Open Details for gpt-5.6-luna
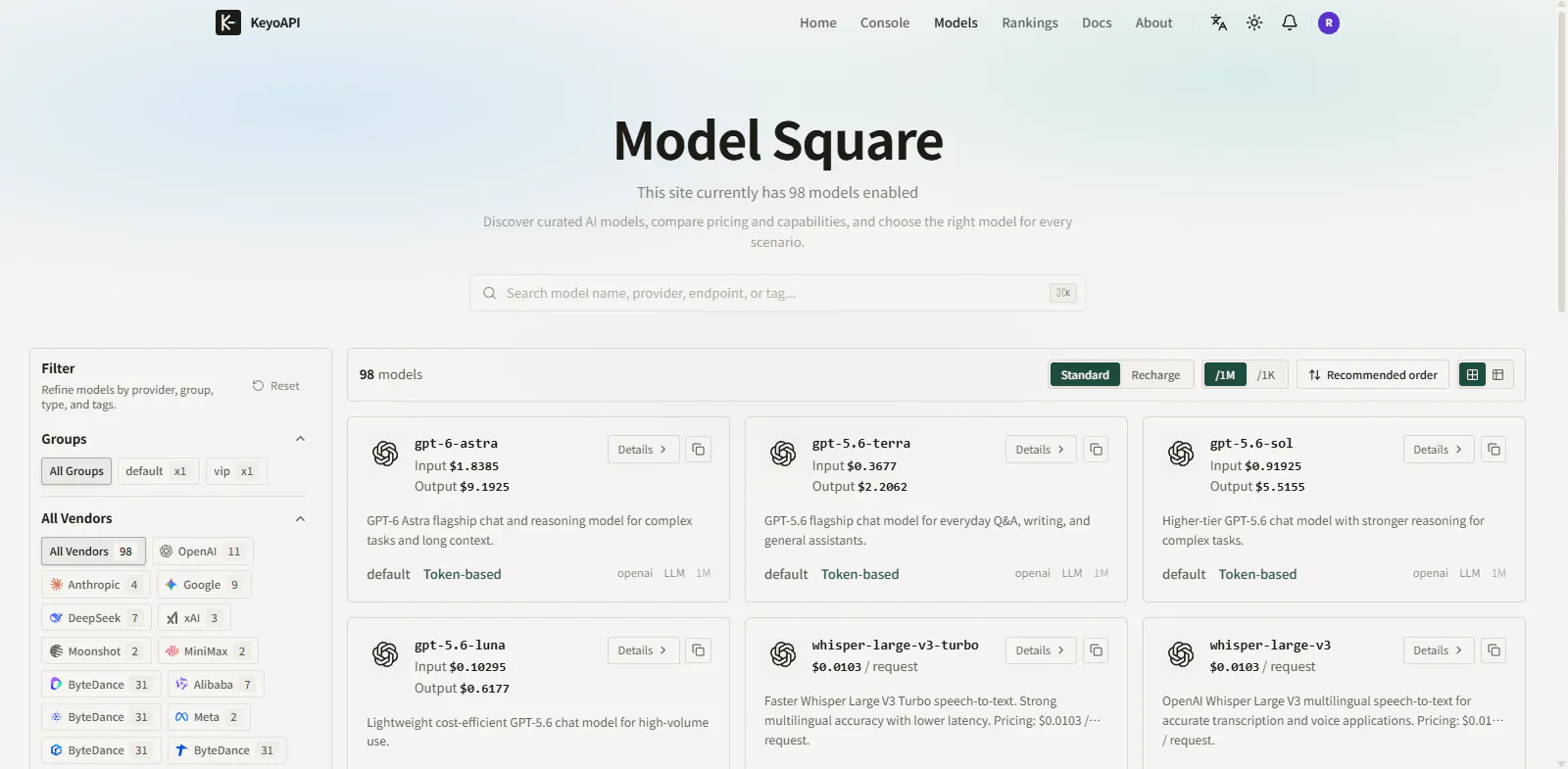1568x769 pixels. [643, 650]
